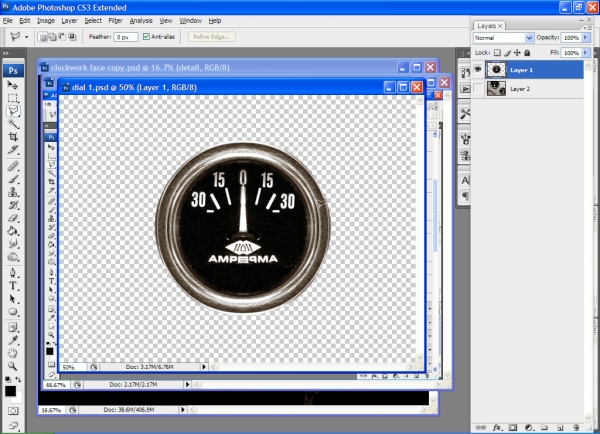The image size is (600, 434).
Task: Select the Ellipse shape tool
Action: point(13,312)
